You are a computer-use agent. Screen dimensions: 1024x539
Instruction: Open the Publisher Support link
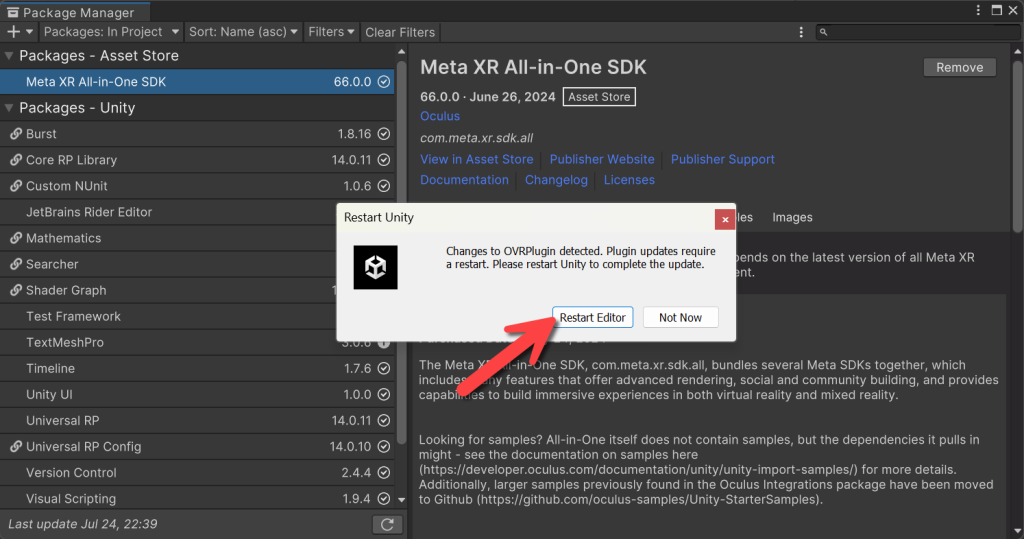click(722, 159)
